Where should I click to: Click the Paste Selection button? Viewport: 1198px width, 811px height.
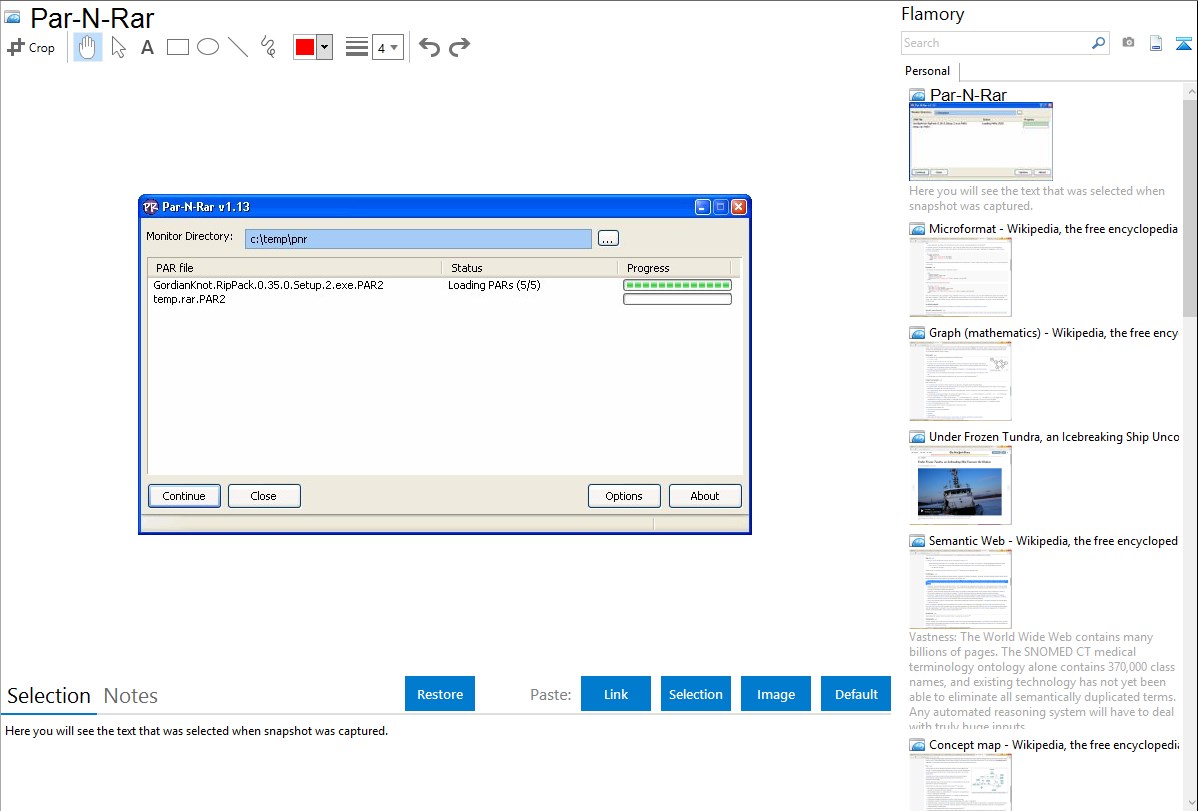[x=696, y=694]
